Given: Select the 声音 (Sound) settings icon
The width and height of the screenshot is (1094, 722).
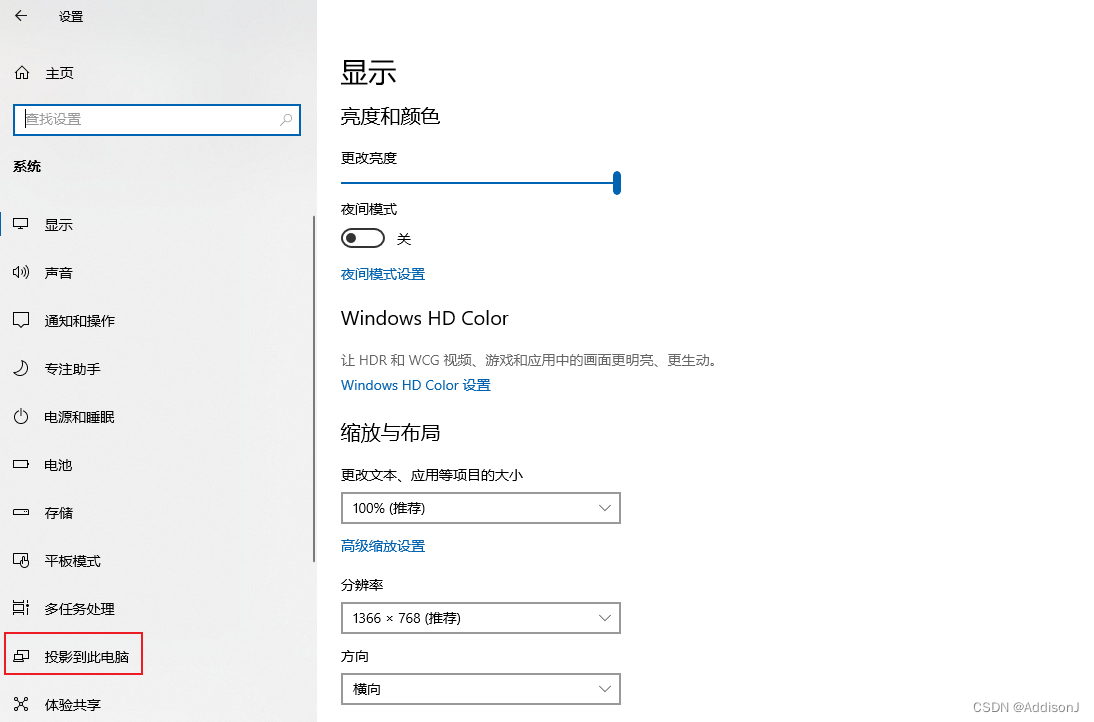Looking at the screenshot, I should [x=59, y=272].
